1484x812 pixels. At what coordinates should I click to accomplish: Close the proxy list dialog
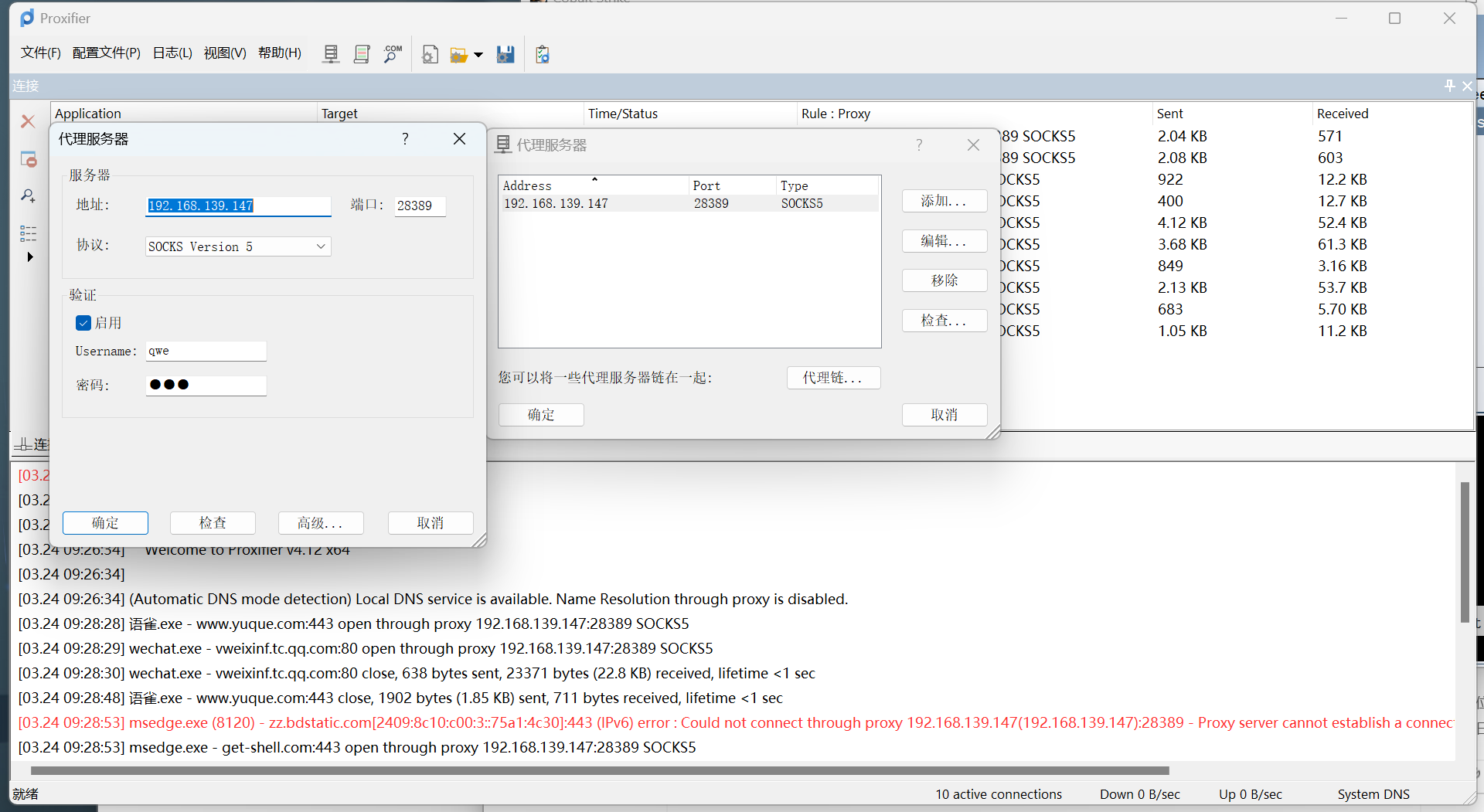point(973,144)
